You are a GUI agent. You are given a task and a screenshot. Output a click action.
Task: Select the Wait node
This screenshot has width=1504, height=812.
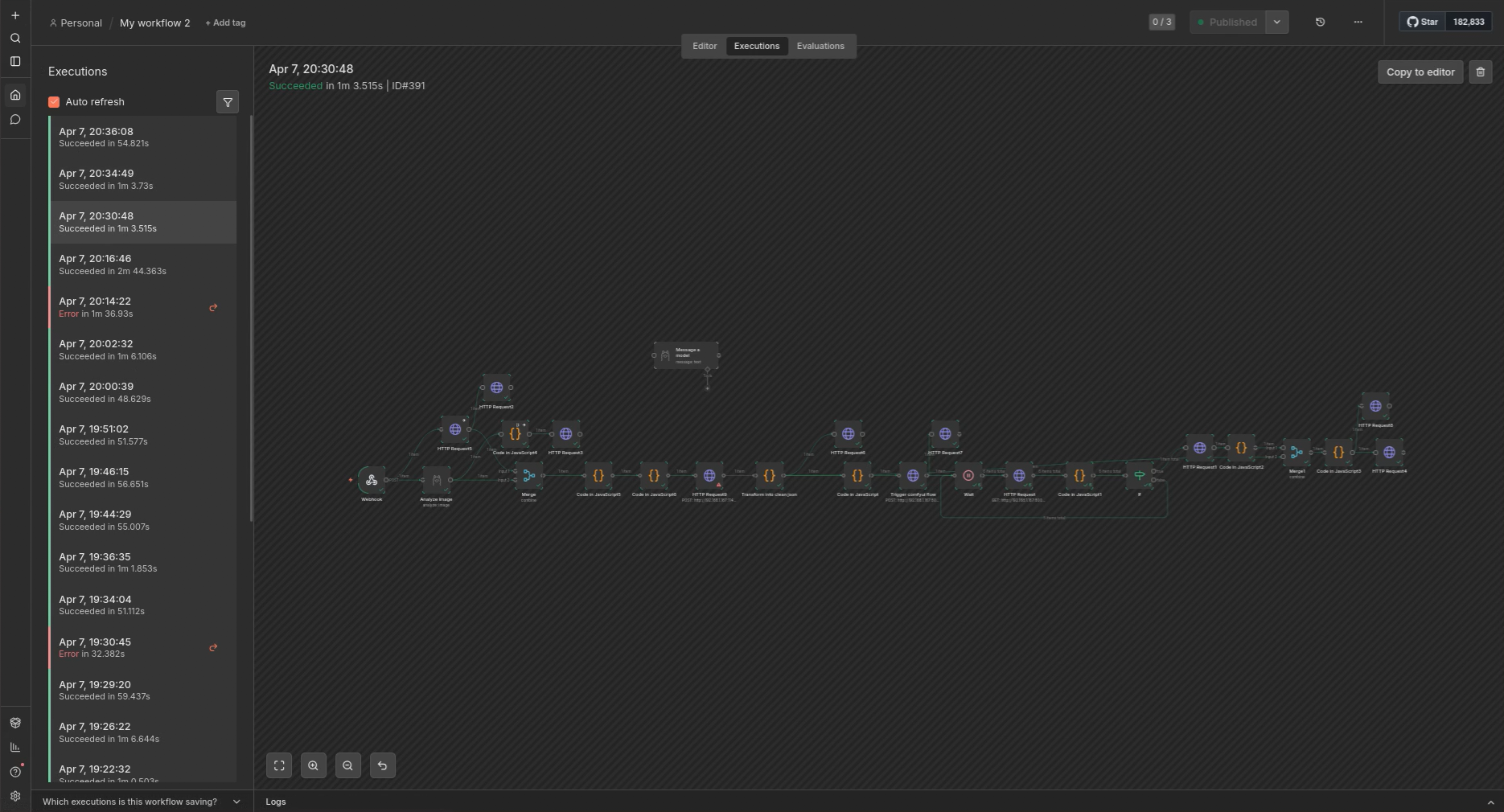(x=968, y=476)
